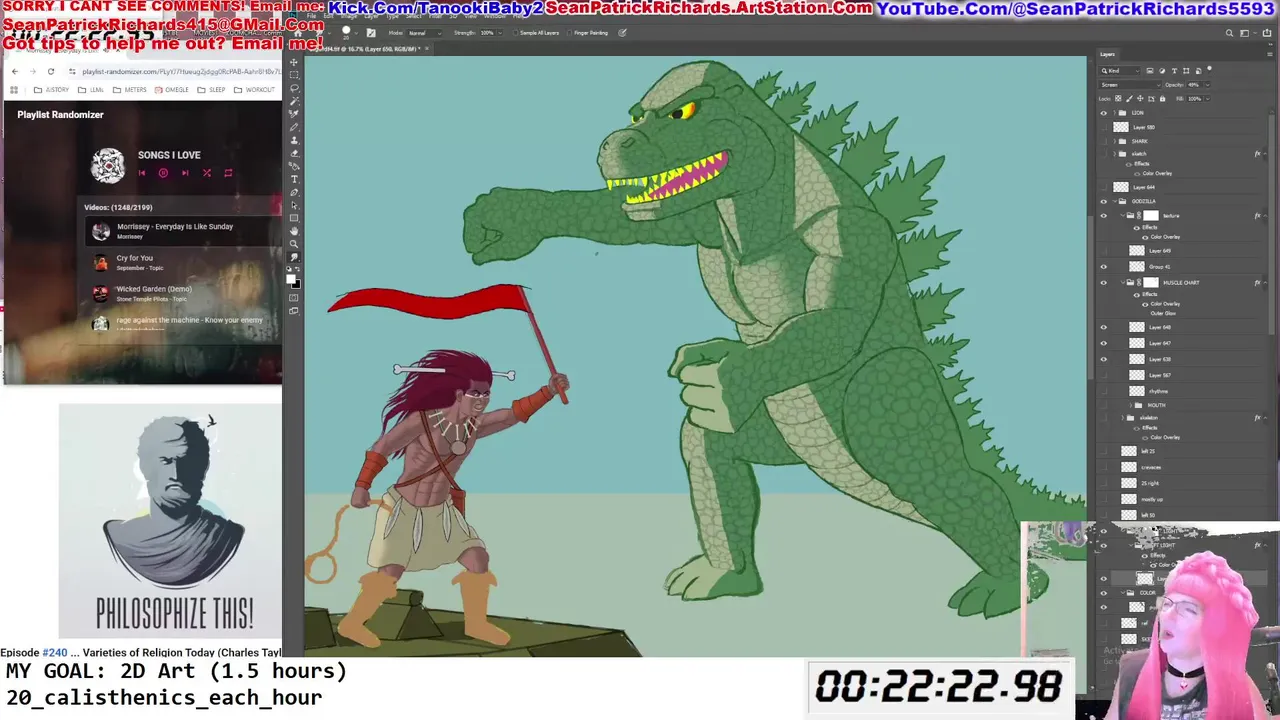Select the Rectangle shape tool
The image size is (1280, 720).
294,218
